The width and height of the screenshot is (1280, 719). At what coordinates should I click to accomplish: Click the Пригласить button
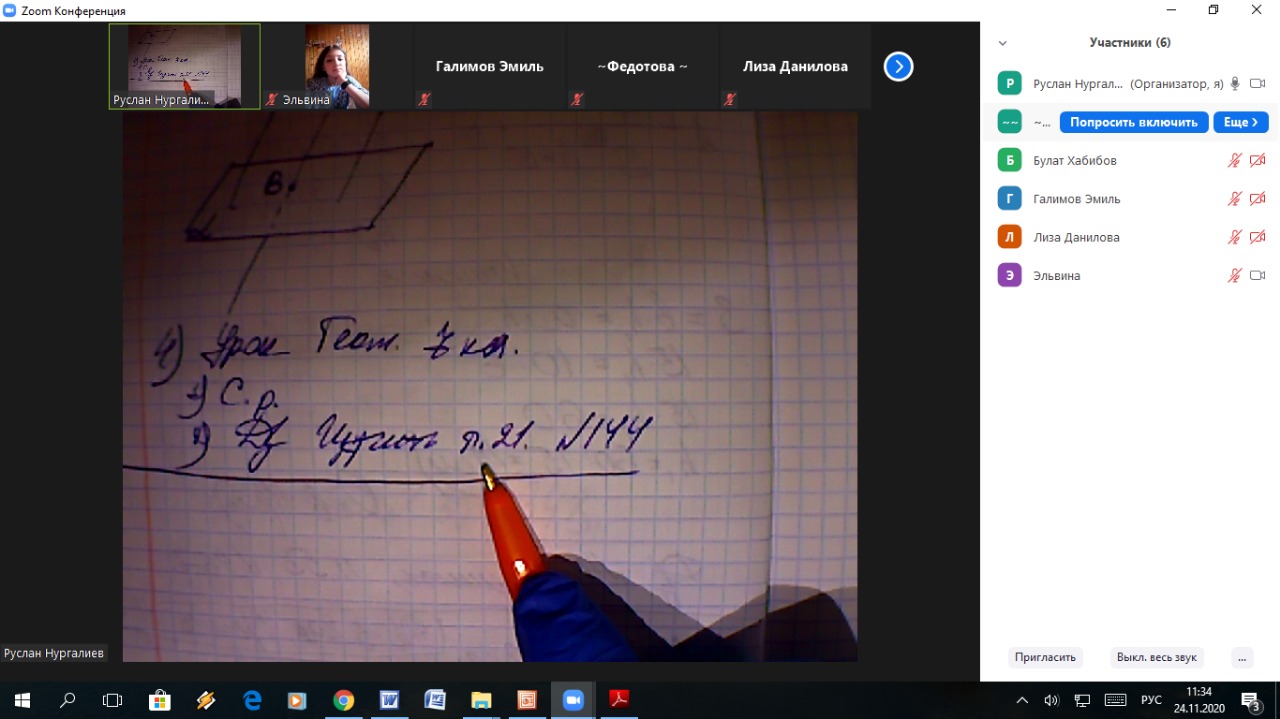click(x=1045, y=657)
